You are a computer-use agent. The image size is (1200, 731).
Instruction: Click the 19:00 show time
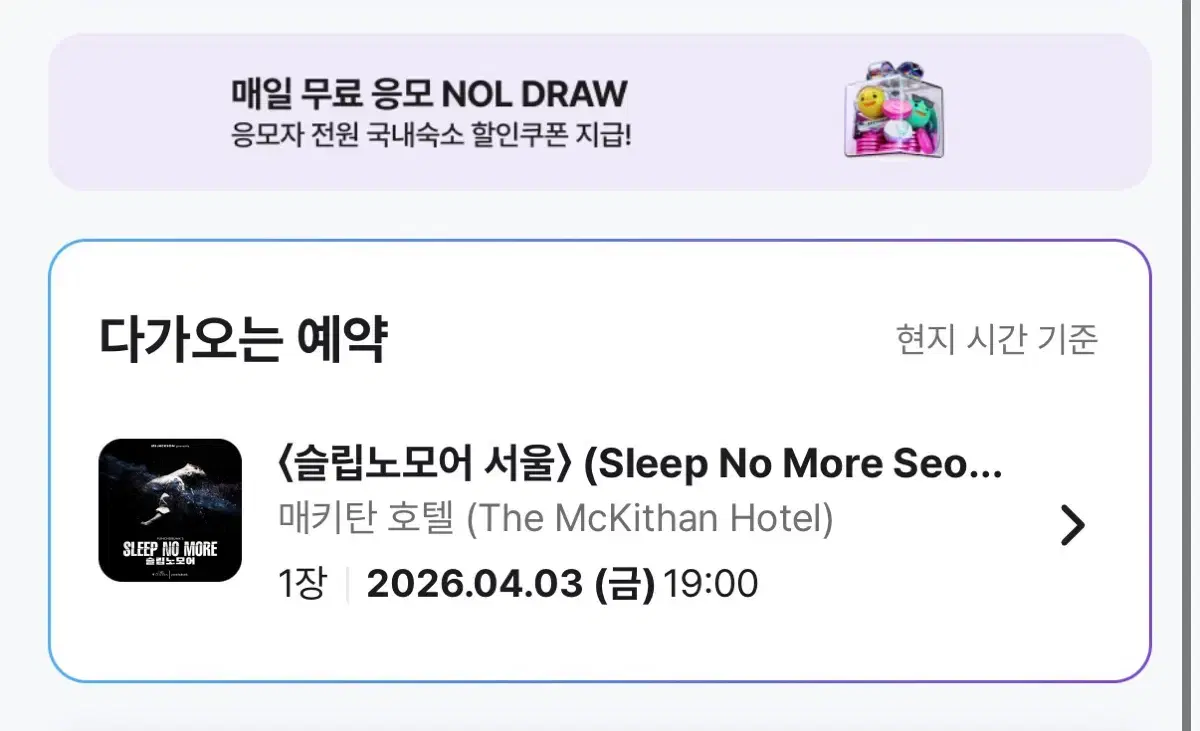click(x=711, y=584)
